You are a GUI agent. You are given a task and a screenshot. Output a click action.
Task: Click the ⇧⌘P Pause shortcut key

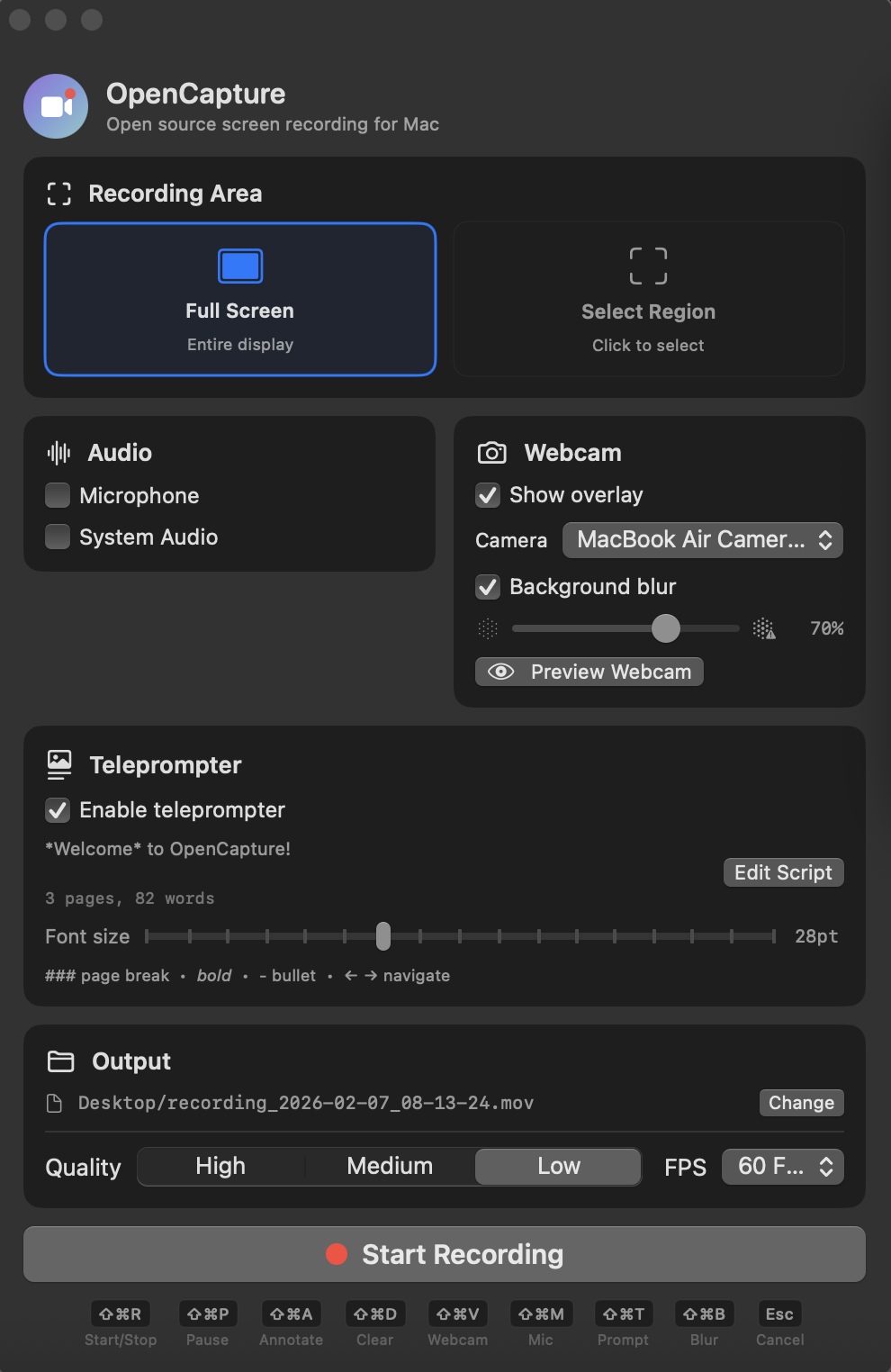(x=207, y=1314)
